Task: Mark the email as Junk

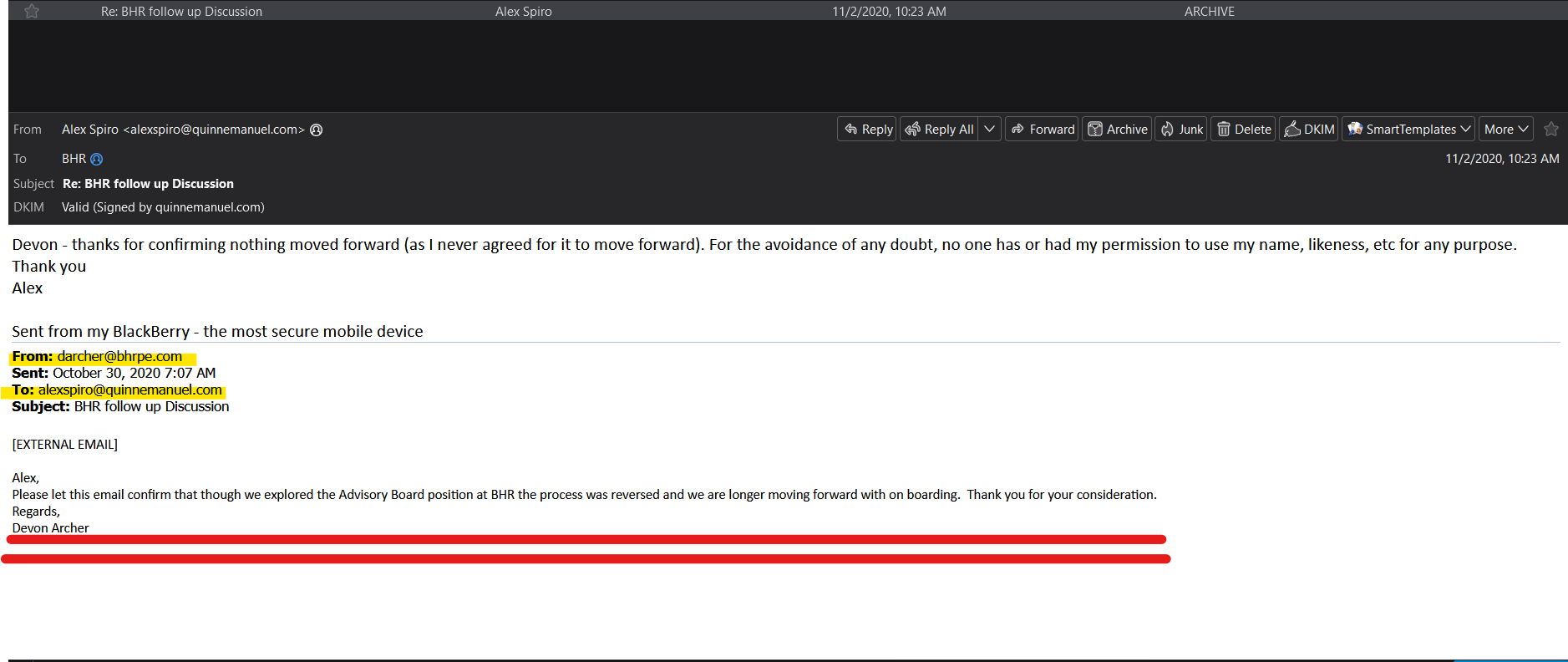Action: [x=1181, y=130]
